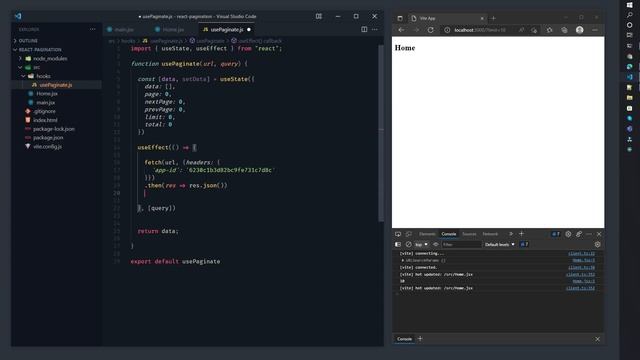640x360 pixels.
Task: Collapse the src folder
Action: pos(36,67)
